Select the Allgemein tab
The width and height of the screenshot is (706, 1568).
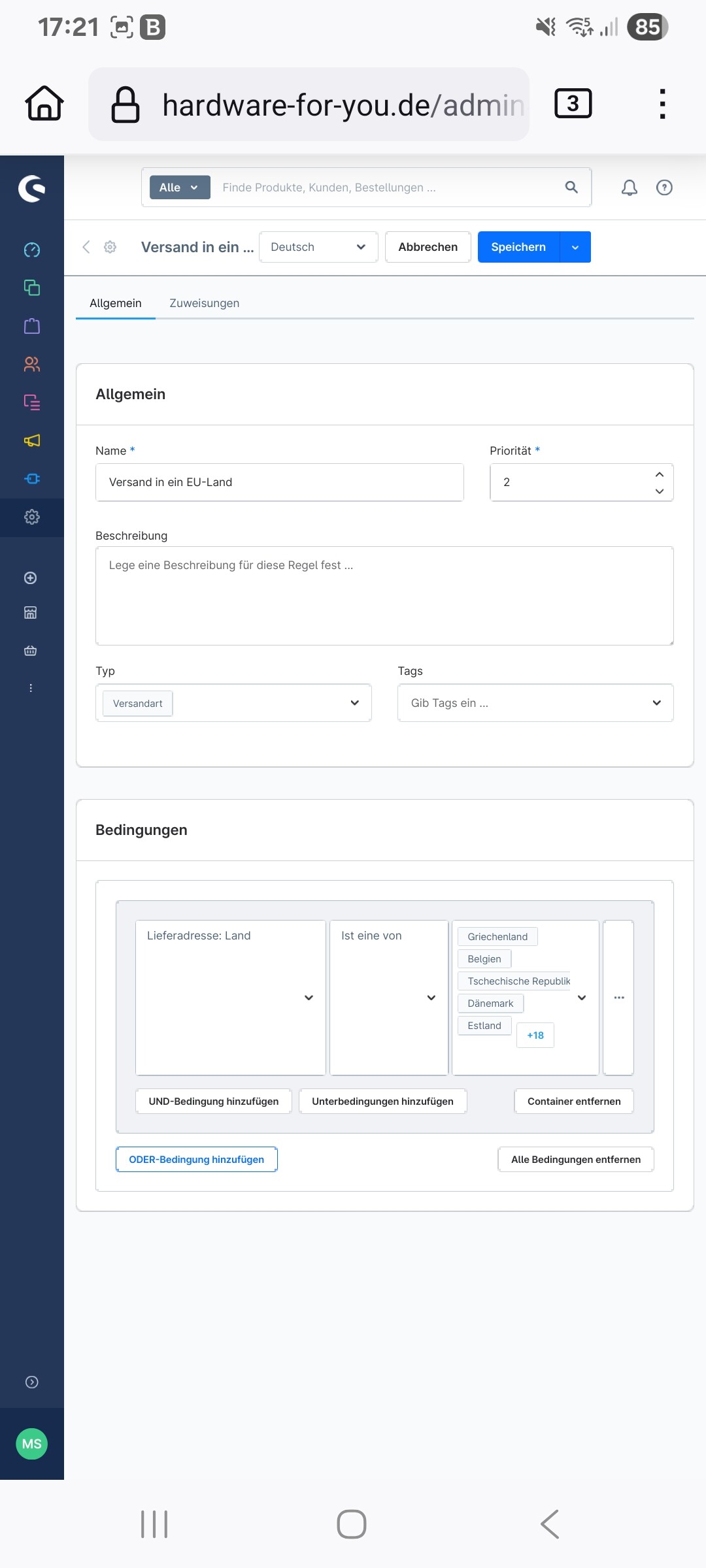click(x=116, y=303)
